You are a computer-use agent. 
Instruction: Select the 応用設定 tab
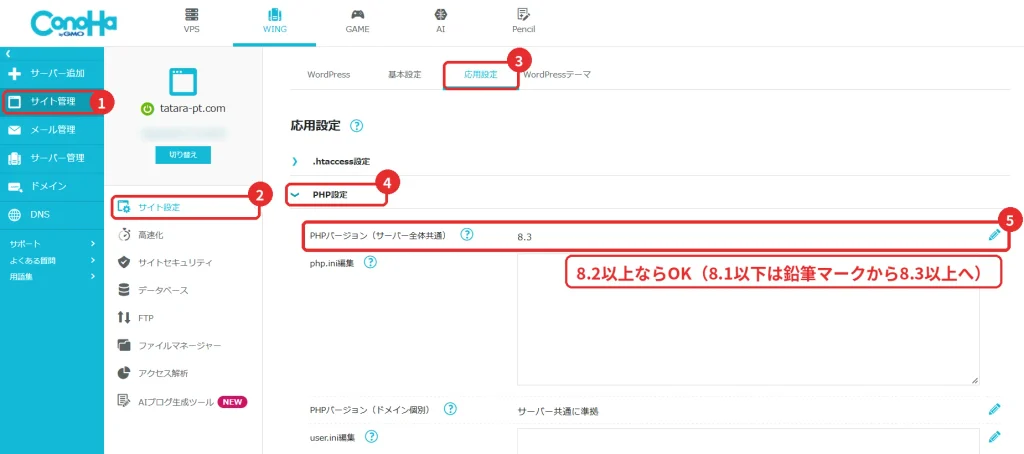coord(481,74)
